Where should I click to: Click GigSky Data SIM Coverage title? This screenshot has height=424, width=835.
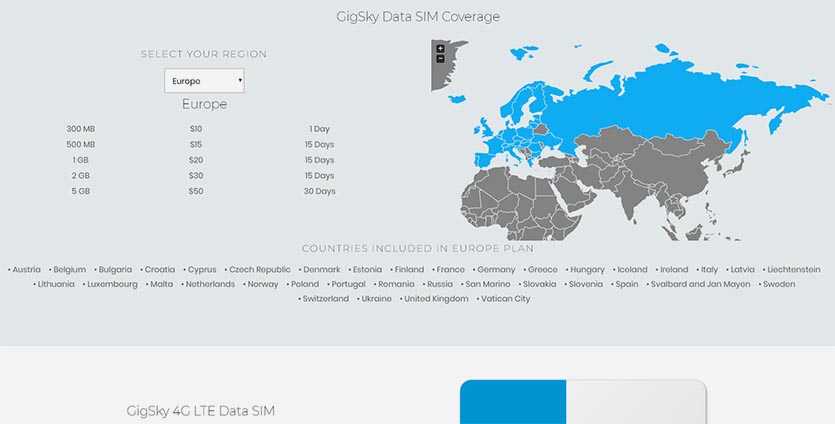click(418, 17)
